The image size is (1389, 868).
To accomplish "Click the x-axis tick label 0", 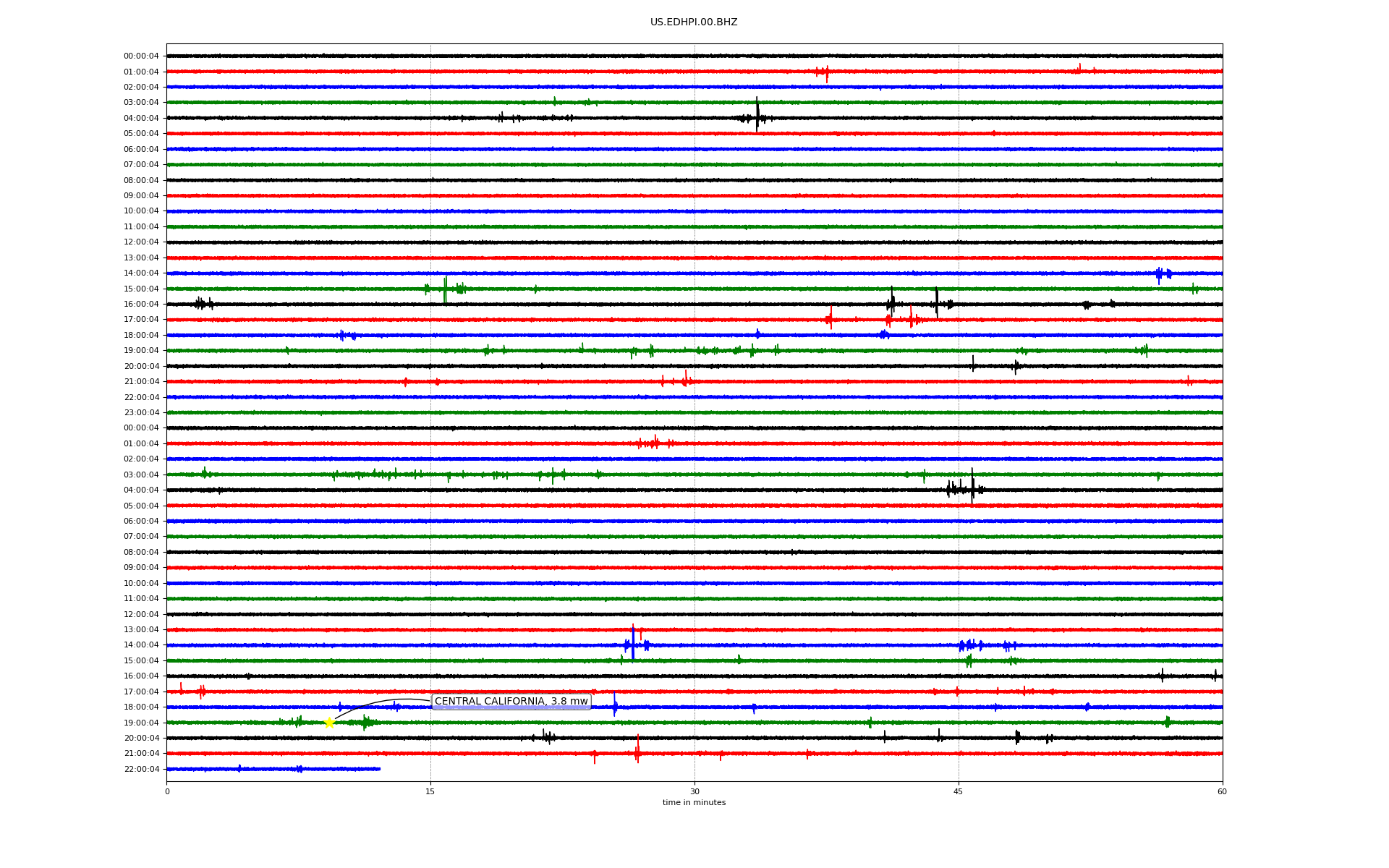I will coord(167,791).
